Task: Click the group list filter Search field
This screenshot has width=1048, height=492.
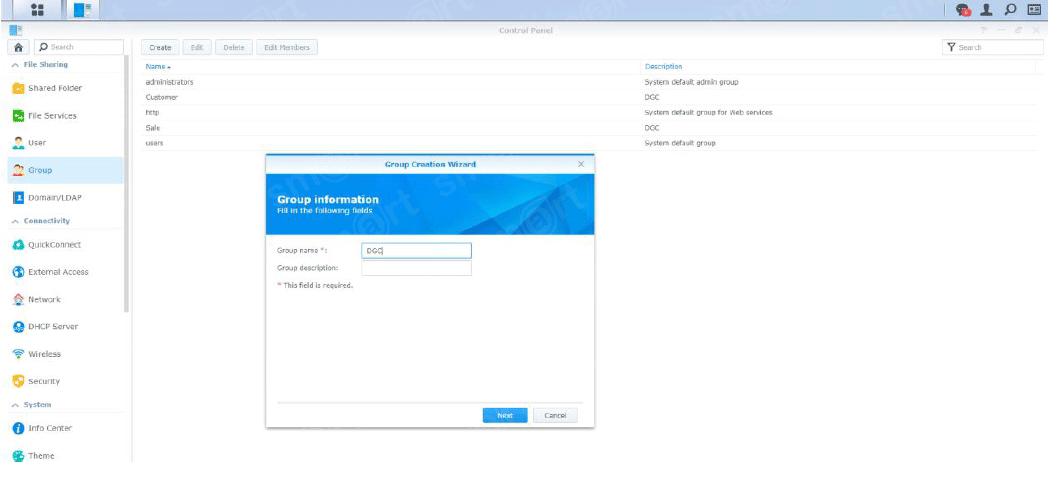Action: click(x=993, y=47)
